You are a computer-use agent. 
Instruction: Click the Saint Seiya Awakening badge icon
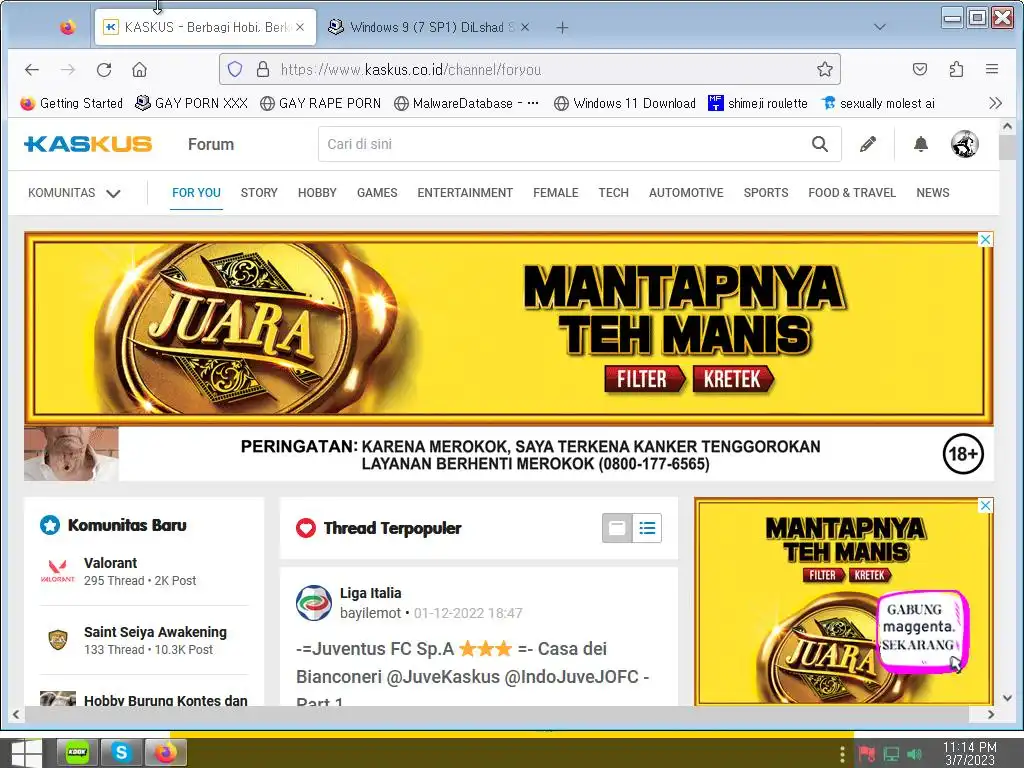(x=57, y=640)
